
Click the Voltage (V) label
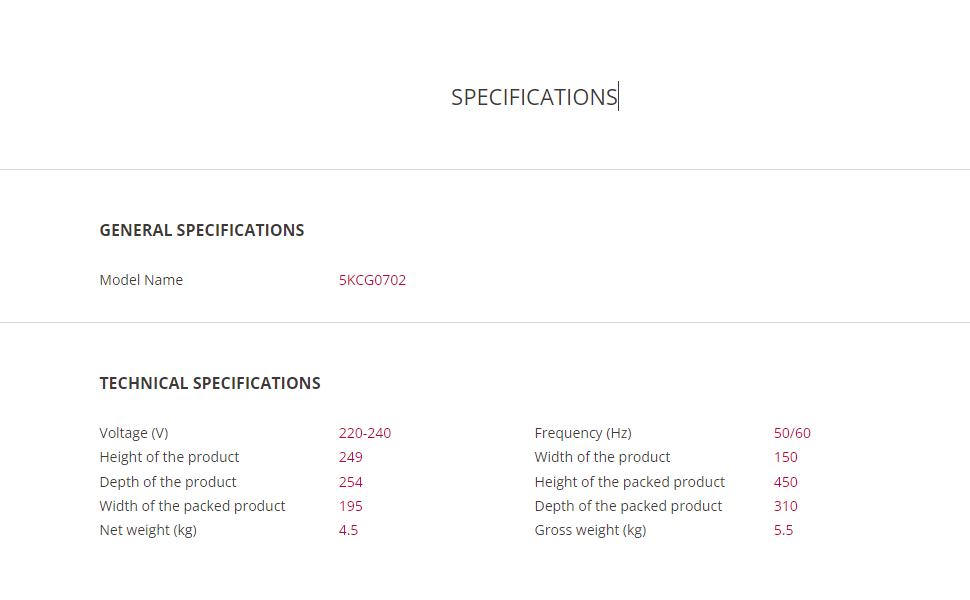(134, 433)
